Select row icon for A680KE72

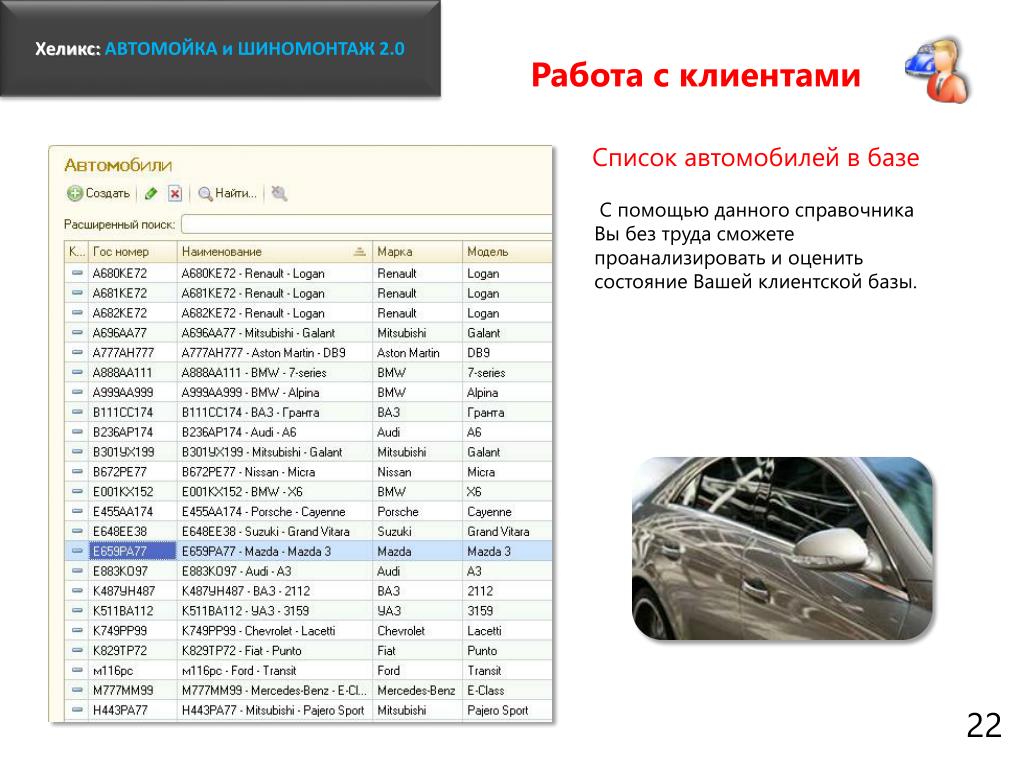[77, 273]
